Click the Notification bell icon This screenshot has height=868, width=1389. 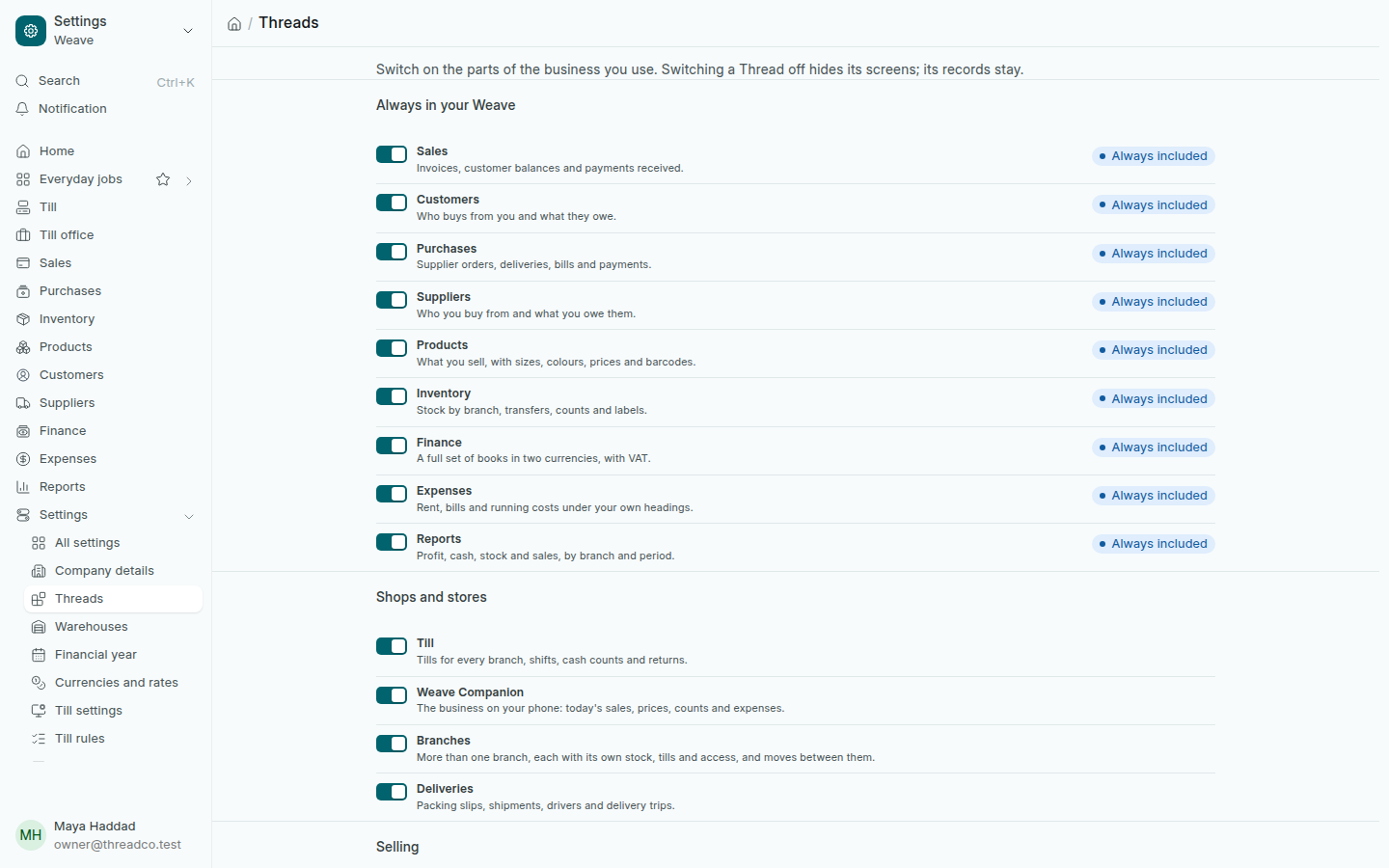point(22,109)
